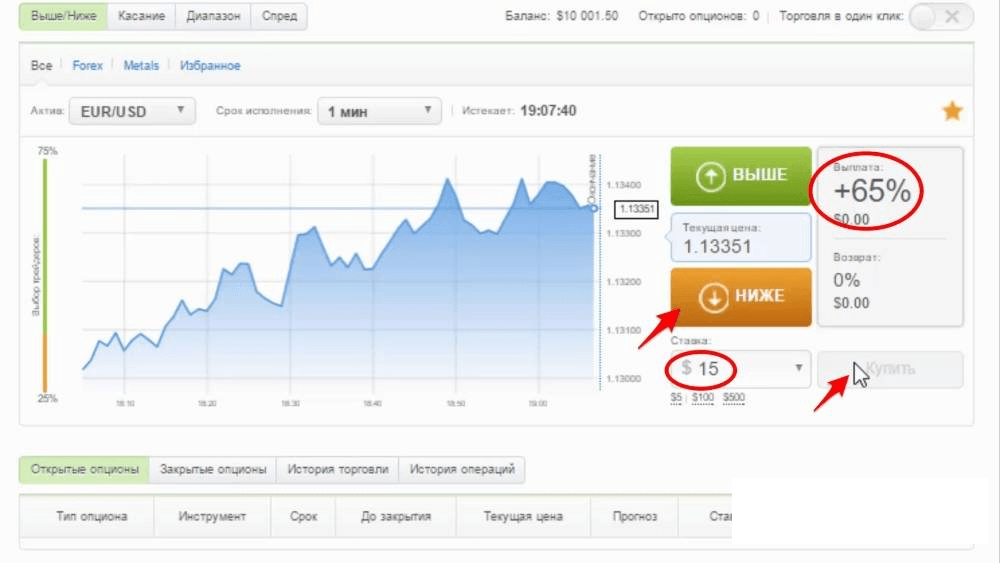The image size is (1000, 563).
Task: Open the Закрытые опционы tab
Action: (x=213, y=469)
